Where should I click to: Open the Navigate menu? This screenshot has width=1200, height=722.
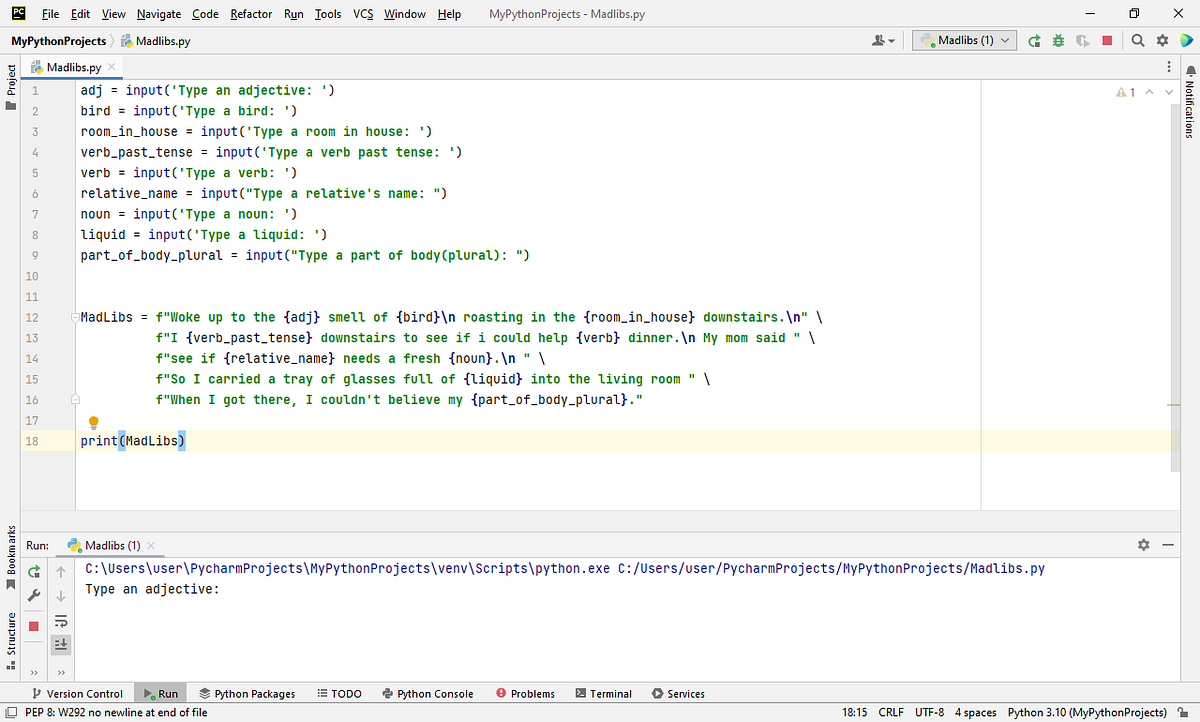click(159, 14)
